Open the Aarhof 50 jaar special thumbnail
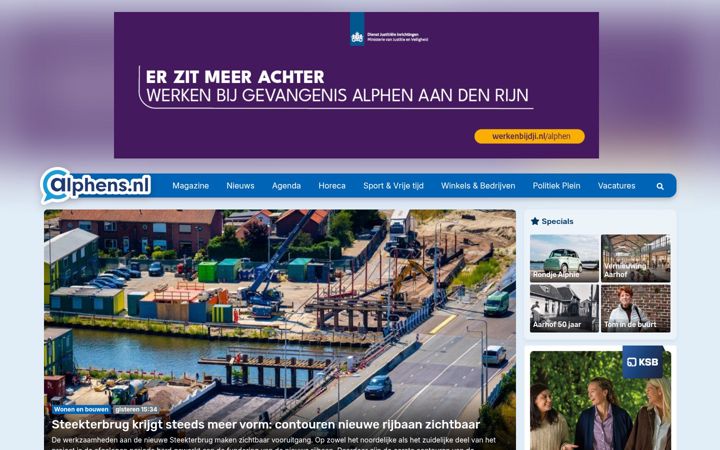The image size is (720, 450). 564,308
